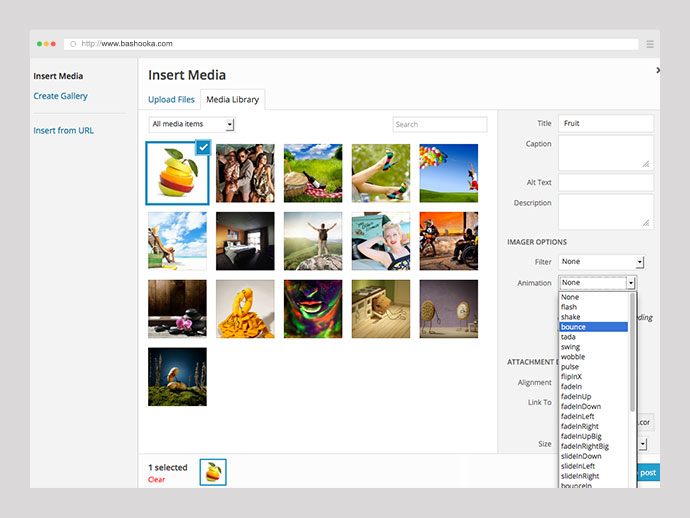Select the fashion group photo thumbnail
This screenshot has height=518, width=690.
[x=245, y=173]
